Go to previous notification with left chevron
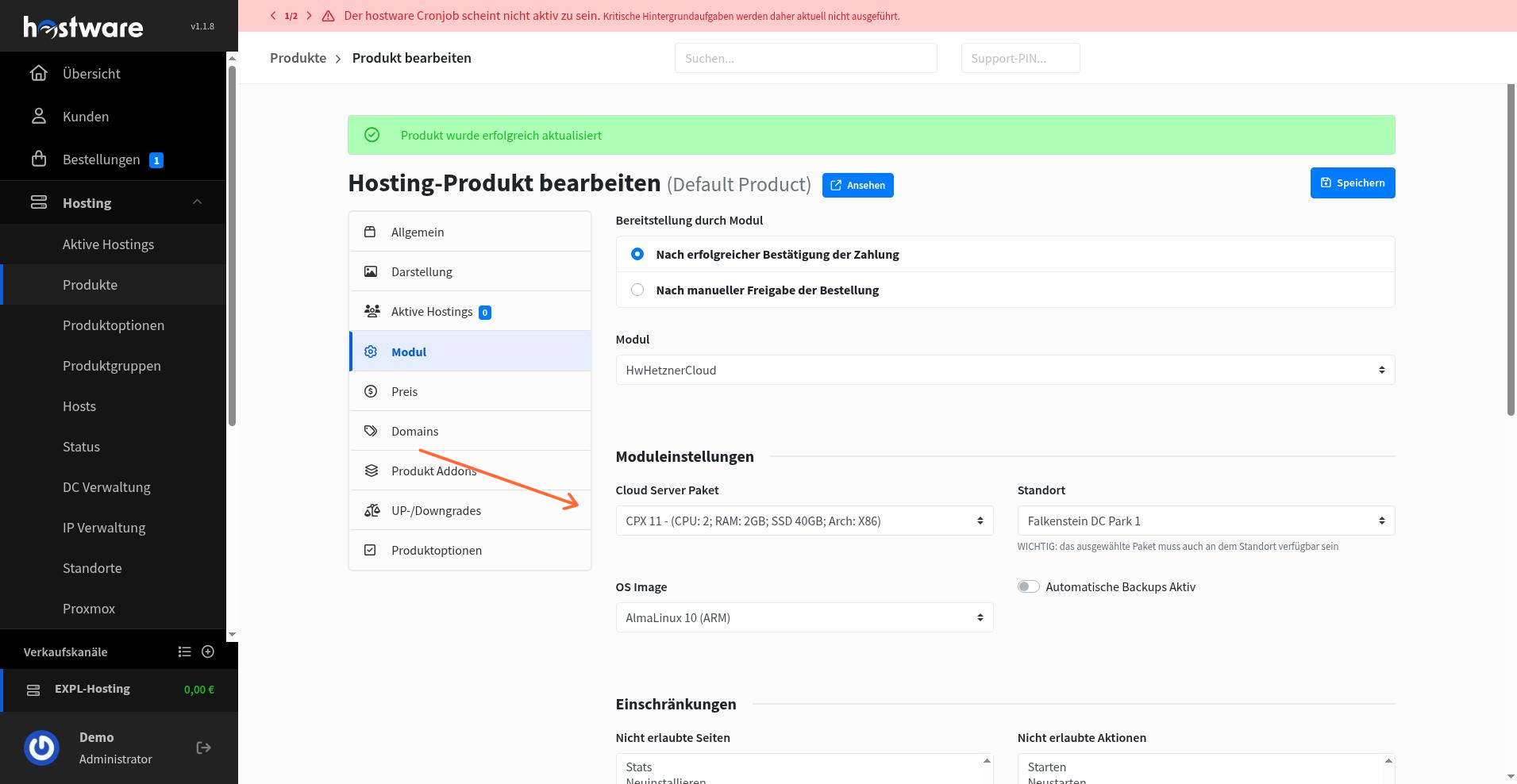The width and height of the screenshot is (1517, 784). click(x=273, y=16)
